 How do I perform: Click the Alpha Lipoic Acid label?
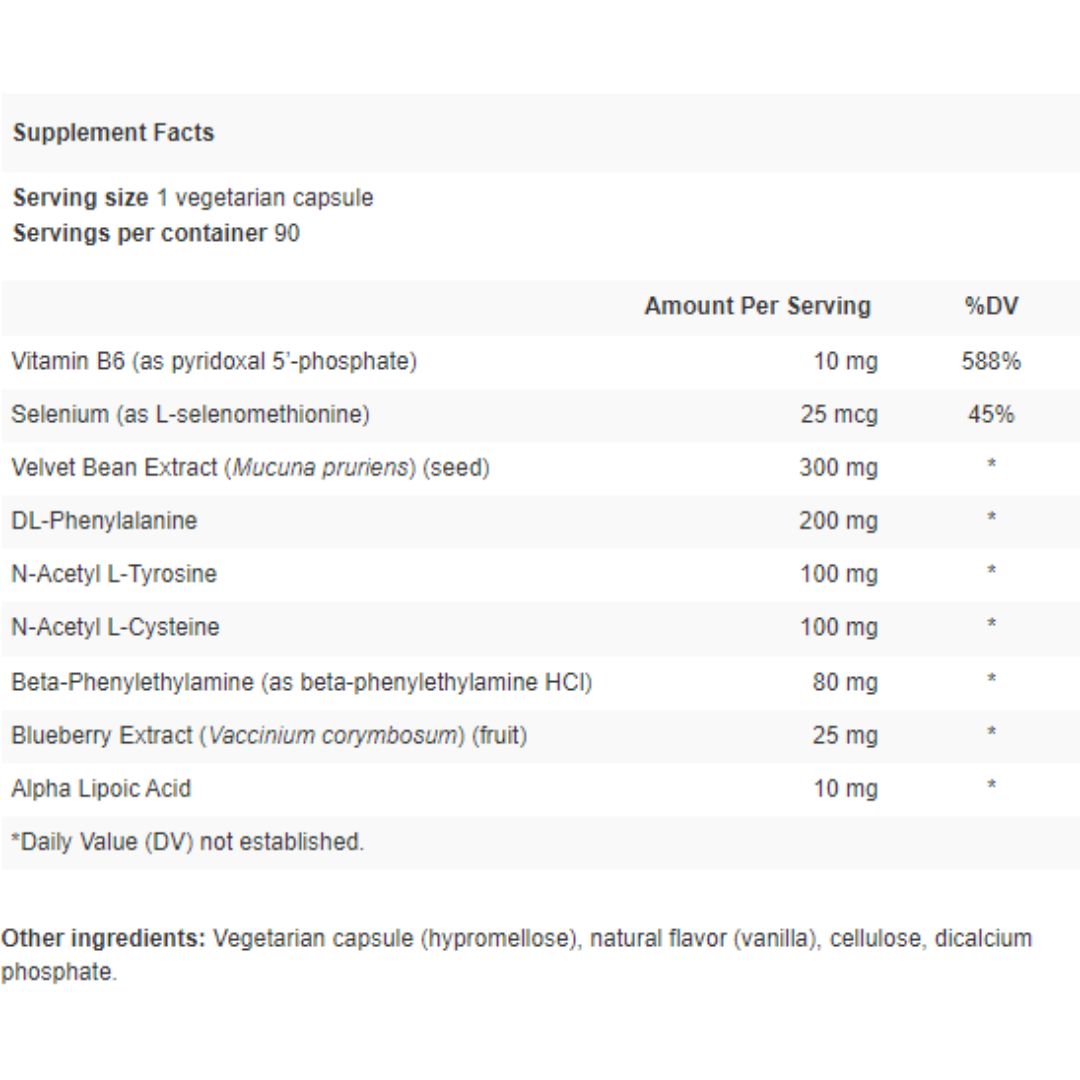tap(101, 788)
